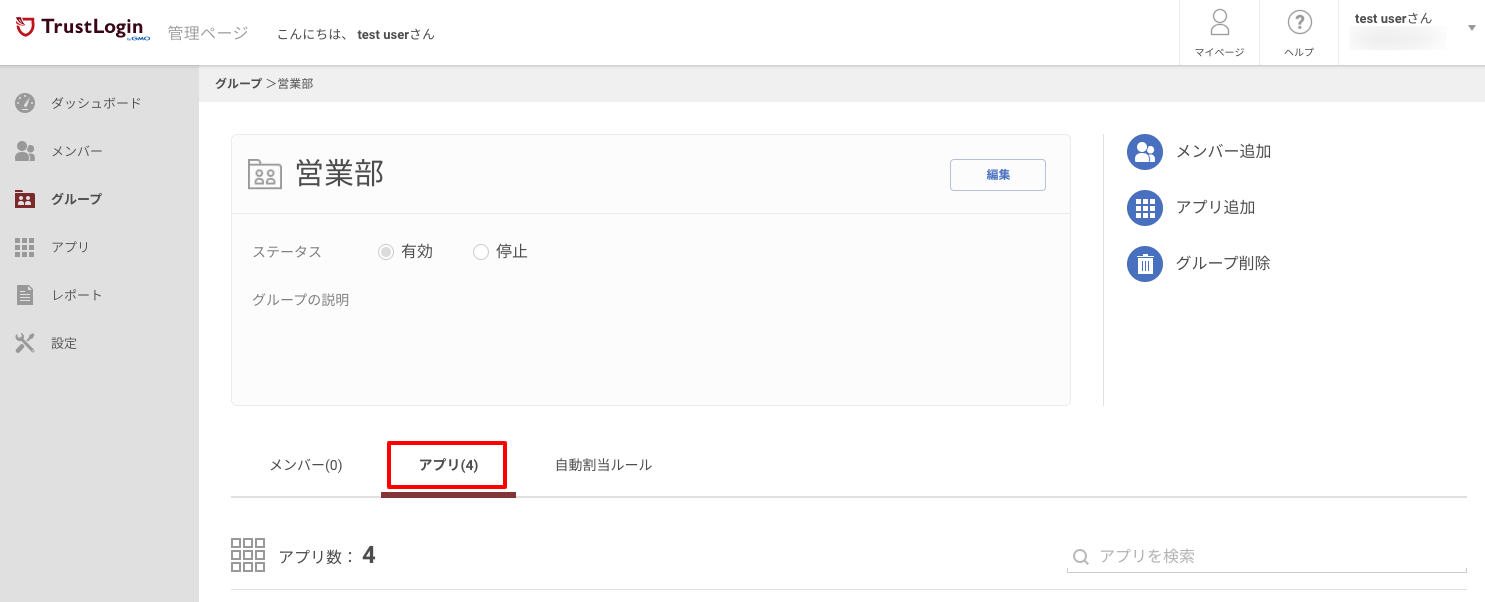Click the アプリ数 grid icon
Screen dimensions: 1485x602
(x=248, y=555)
